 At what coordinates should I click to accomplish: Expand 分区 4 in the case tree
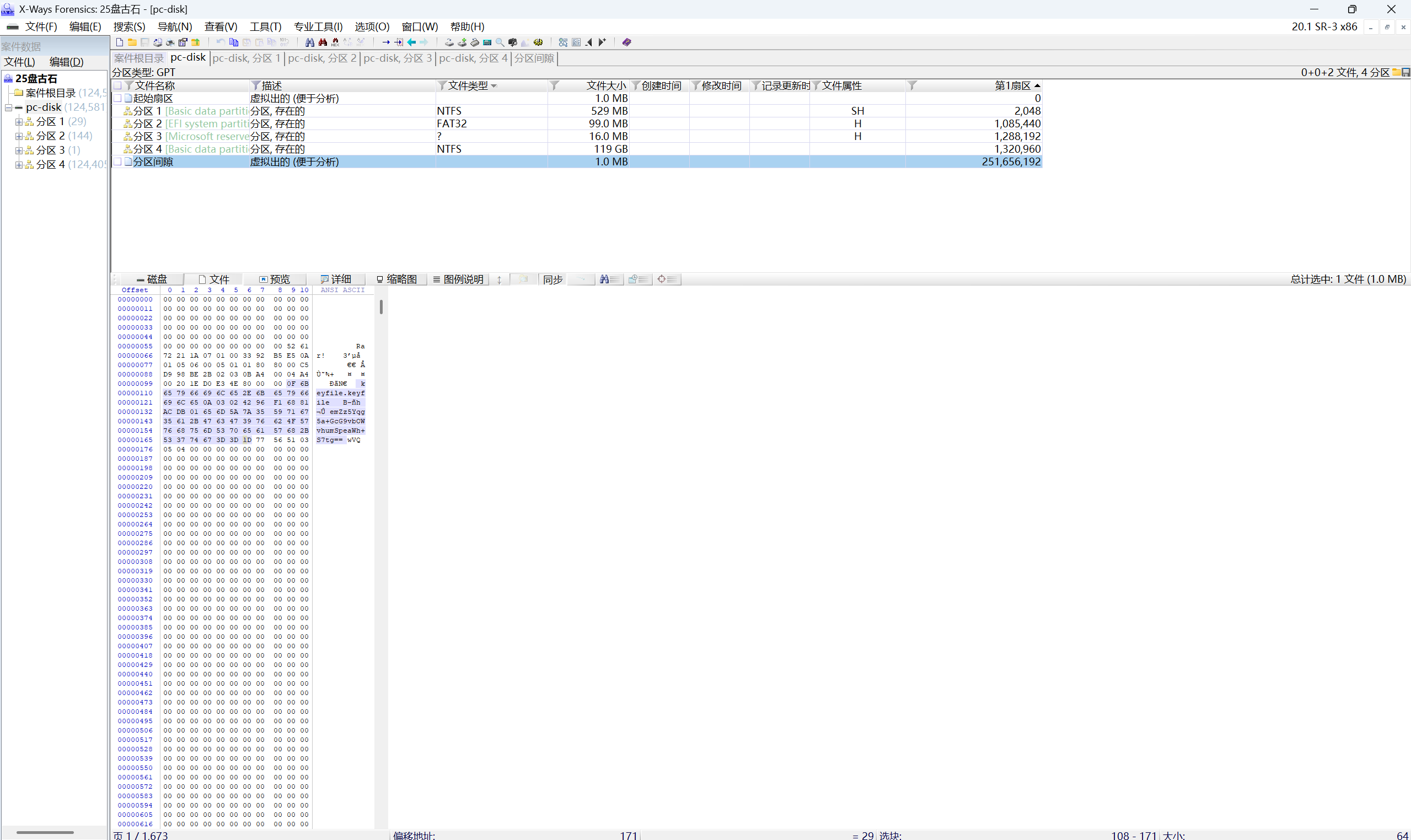pyautogui.click(x=19, y=165)
